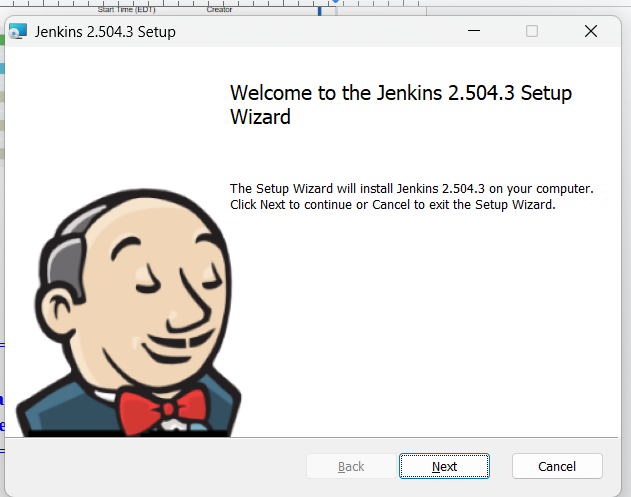Select the 'Creator' column header behind the dialog

219,9
